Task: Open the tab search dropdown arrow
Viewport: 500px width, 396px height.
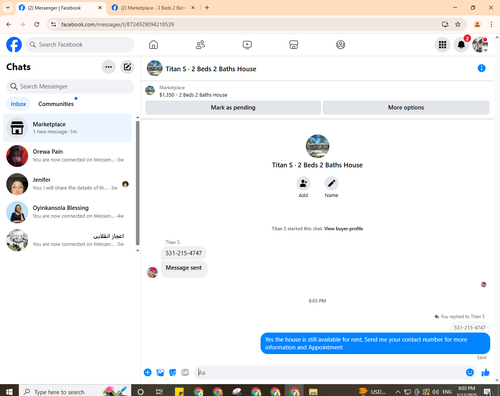Action: click(x=8, y=8)
